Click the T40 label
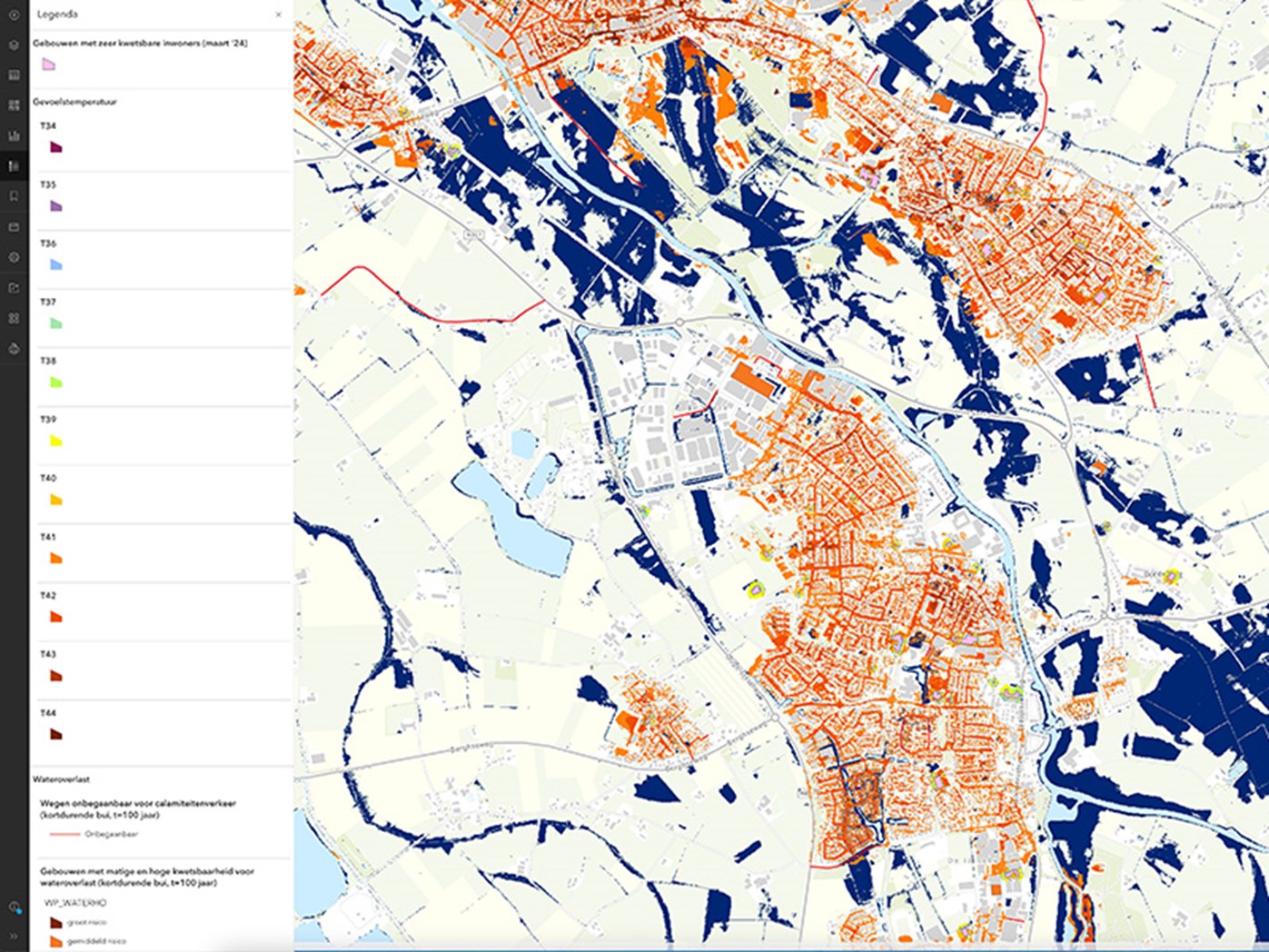Viewport: 1269px width, 952px height. point(48,478)
